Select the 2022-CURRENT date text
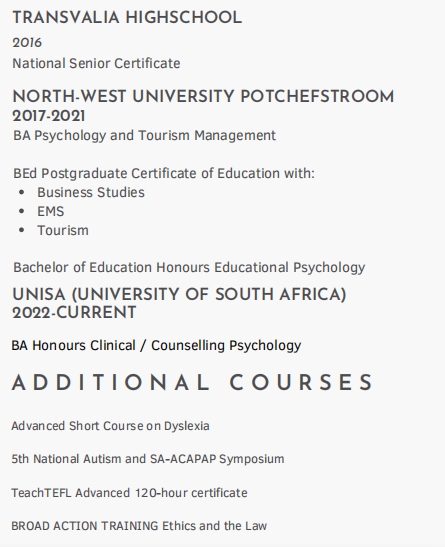This screenshot has width=445, height=547. pos(74,313)
